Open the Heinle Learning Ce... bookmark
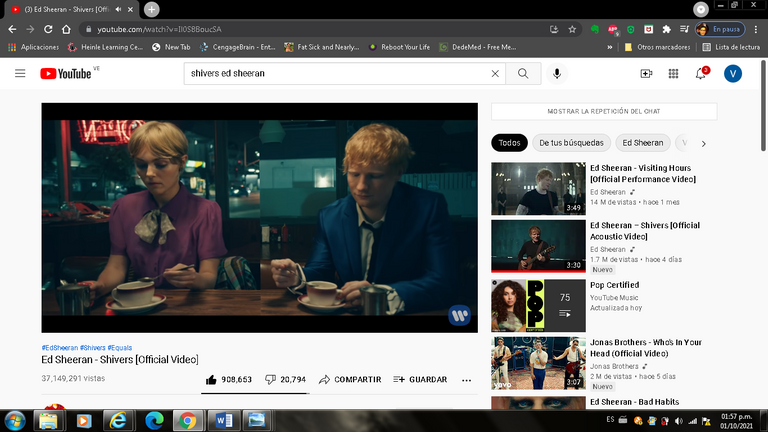768x432 pixels. coord(105,48)
